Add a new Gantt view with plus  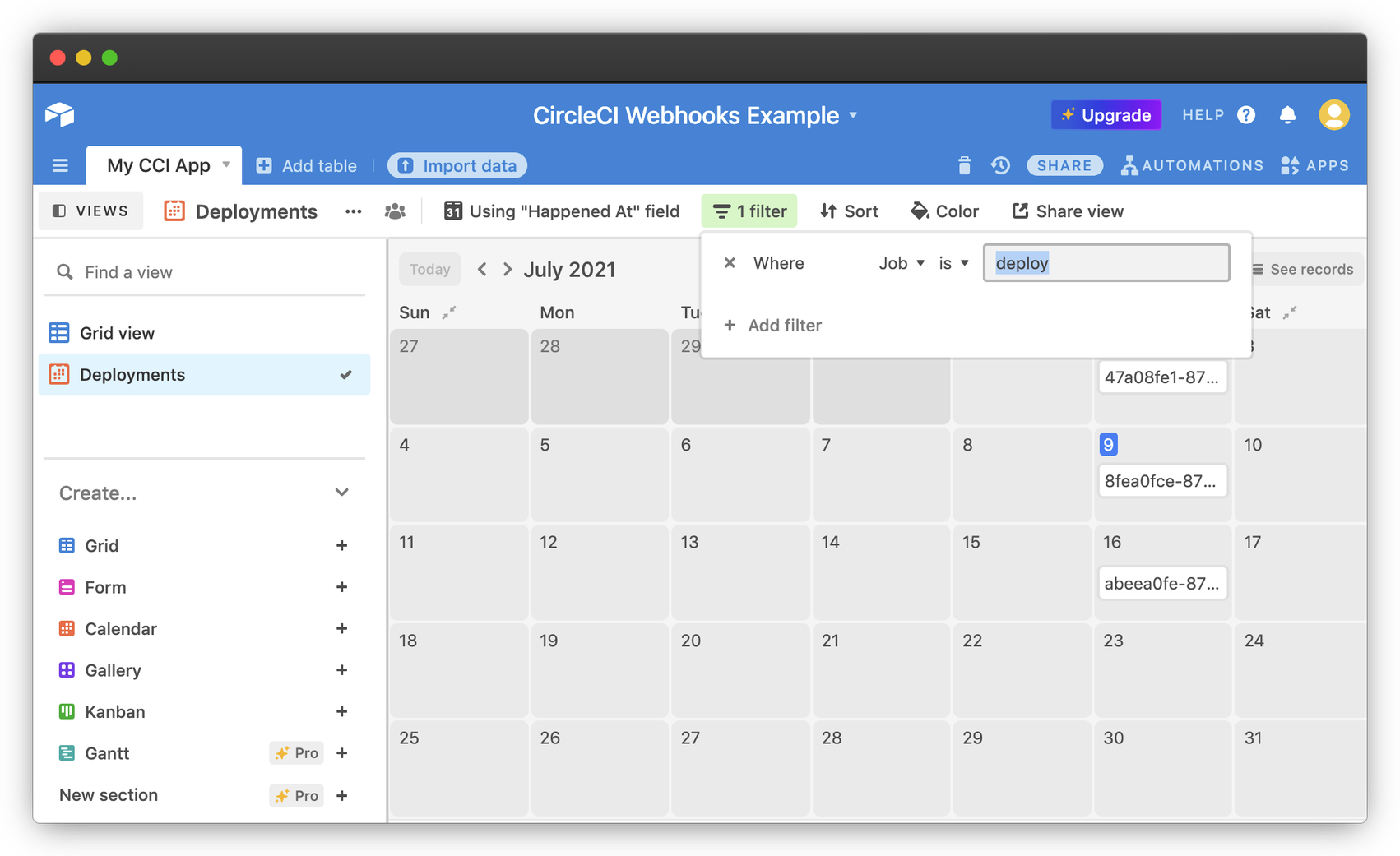pos(341,753)
